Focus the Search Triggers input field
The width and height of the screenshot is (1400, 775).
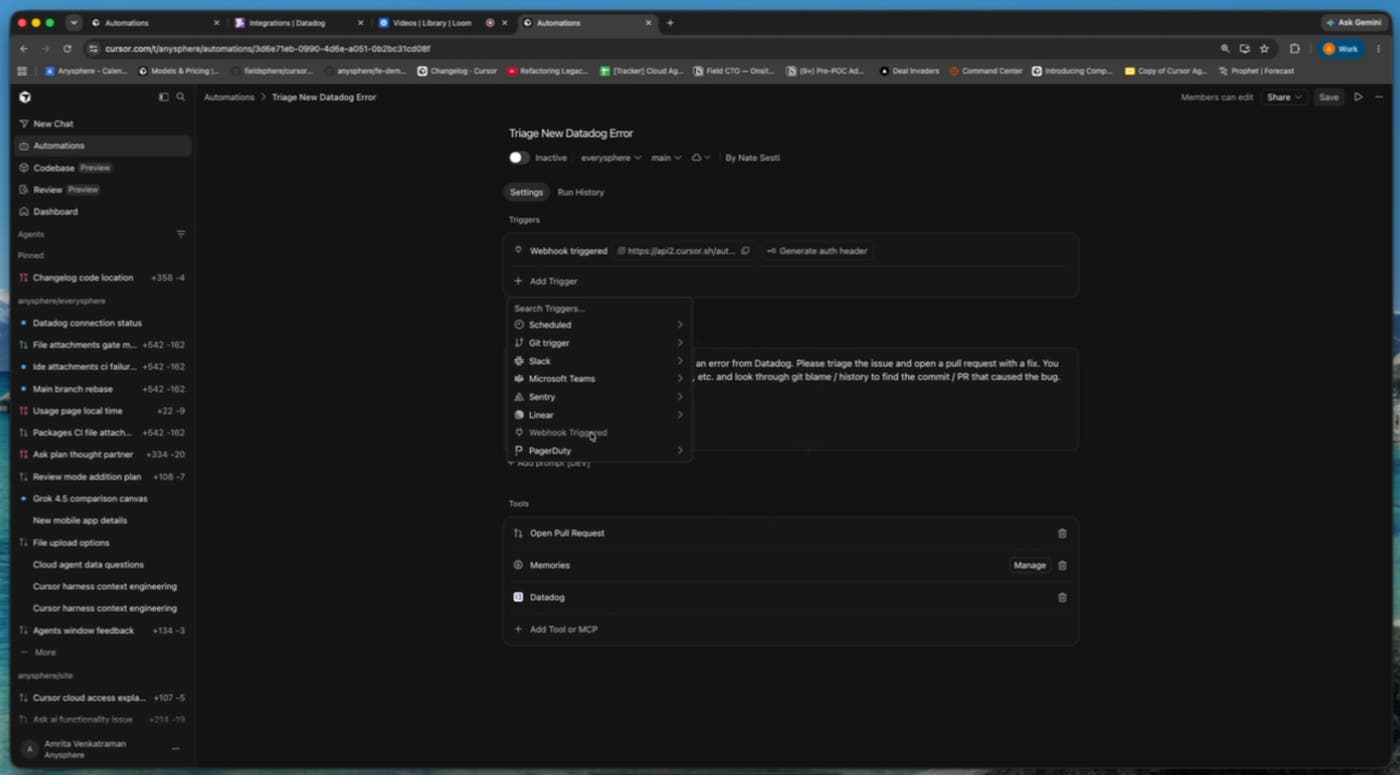click(598, 308)
